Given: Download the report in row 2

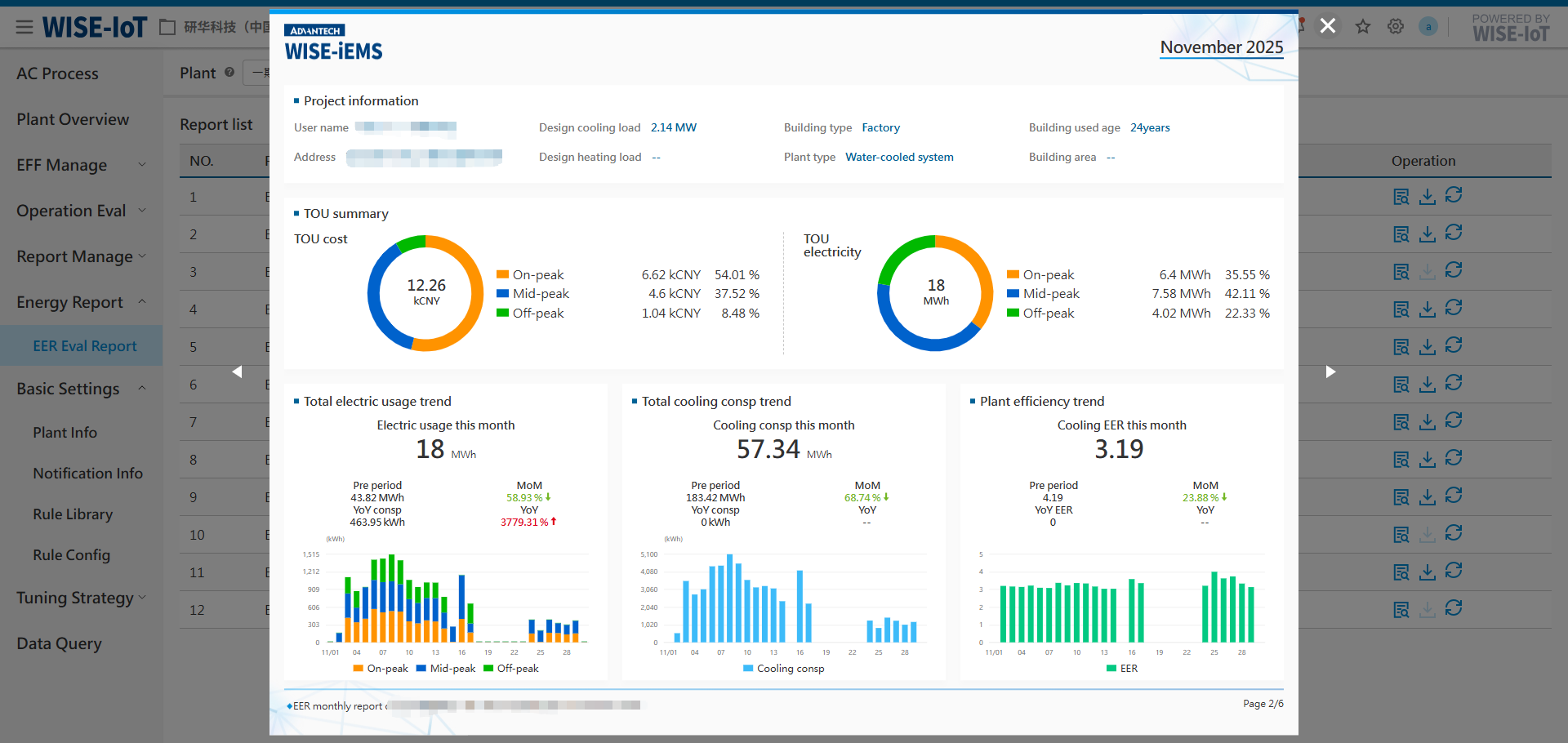Looking at the screenshot, I should click(1428, 234).
